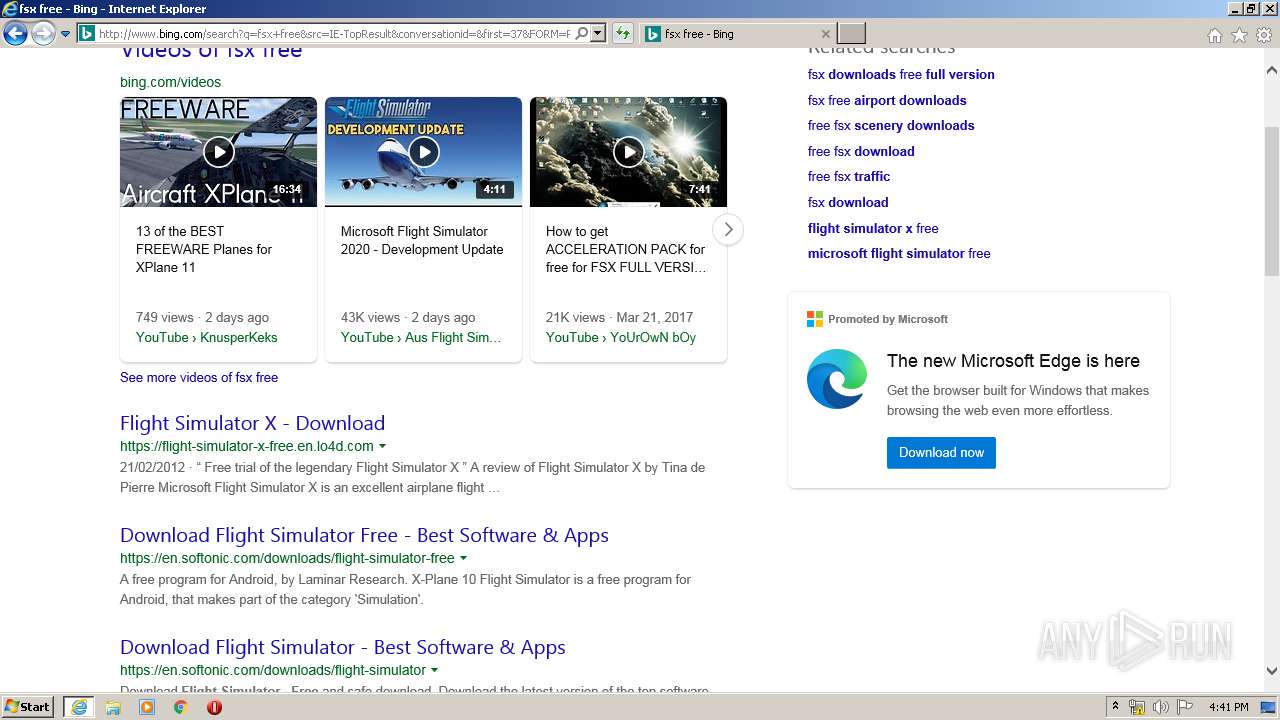Expand dropdown beside softonic flight-simulator-free URL

pos(463,558)
